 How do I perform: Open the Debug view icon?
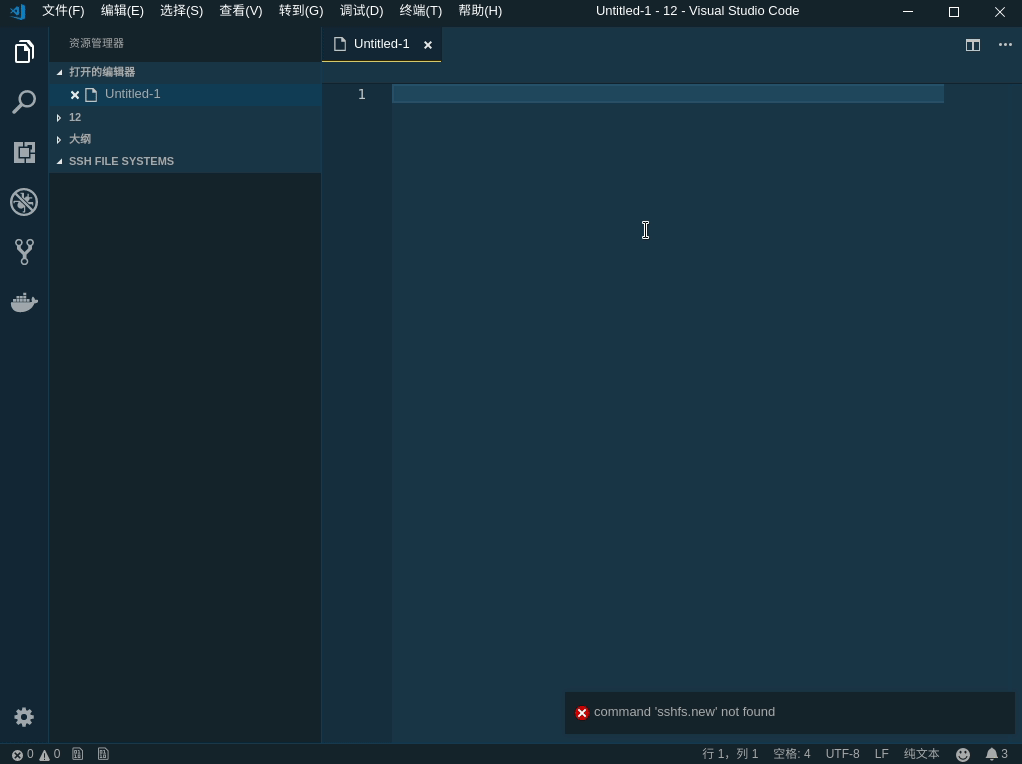tap(24, 202)
